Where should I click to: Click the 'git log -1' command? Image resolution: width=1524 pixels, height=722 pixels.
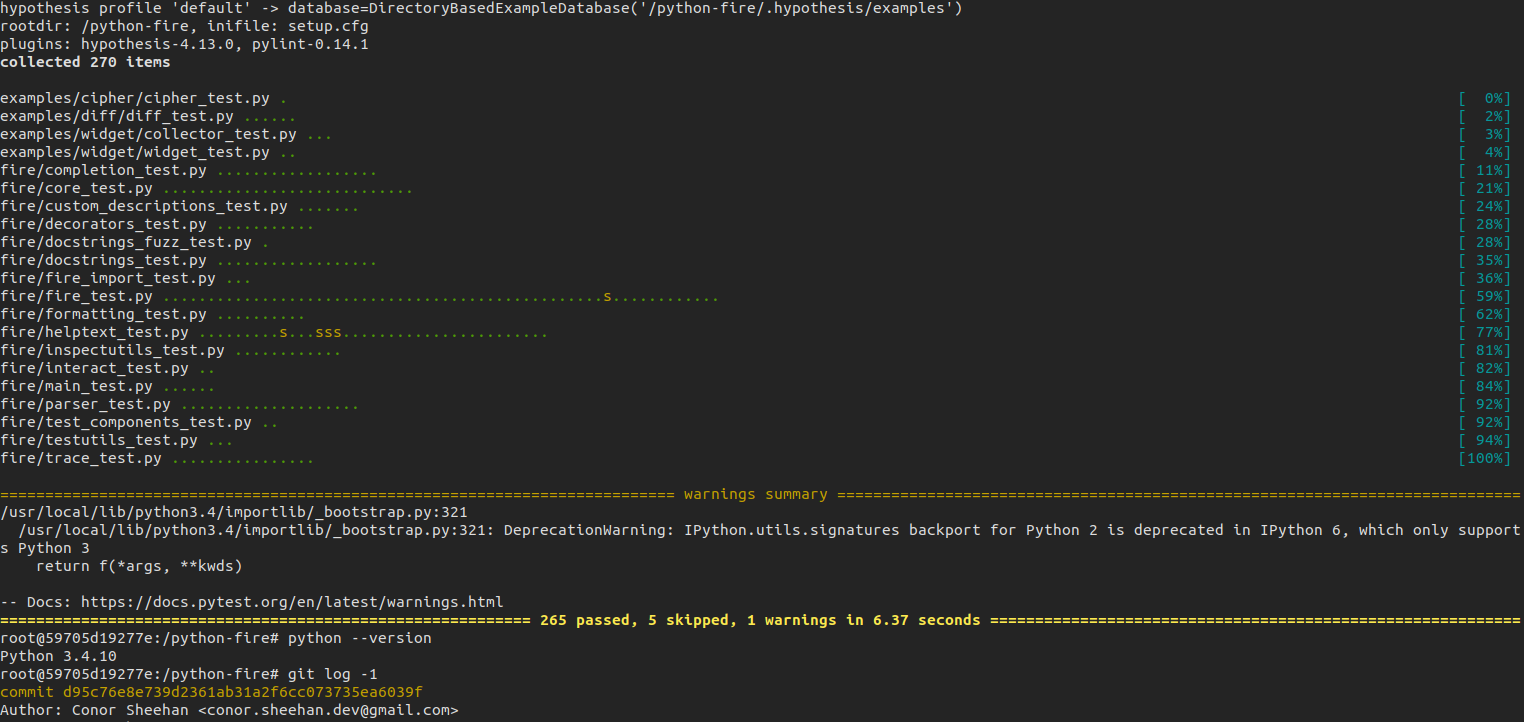pos(333,674)
